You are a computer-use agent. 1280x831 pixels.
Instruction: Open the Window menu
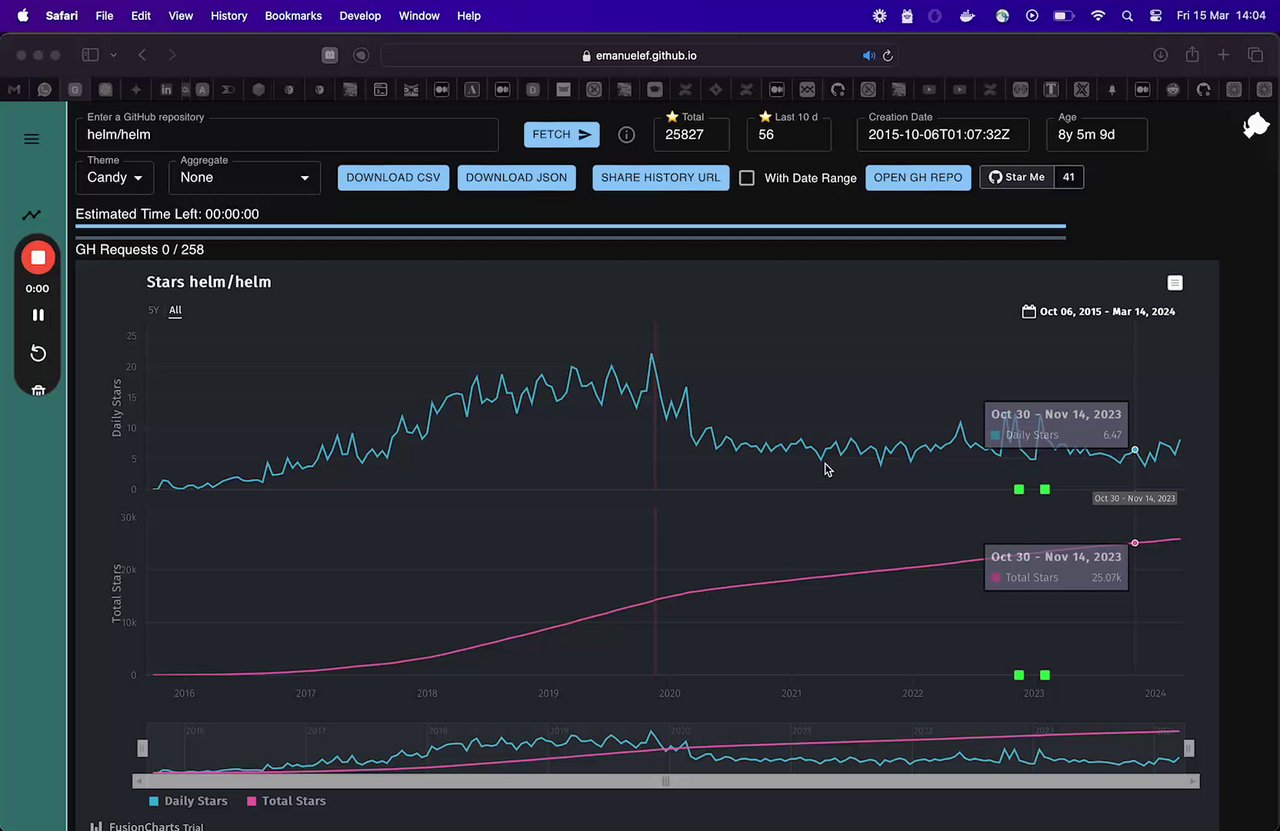click(x=419, y=16)
